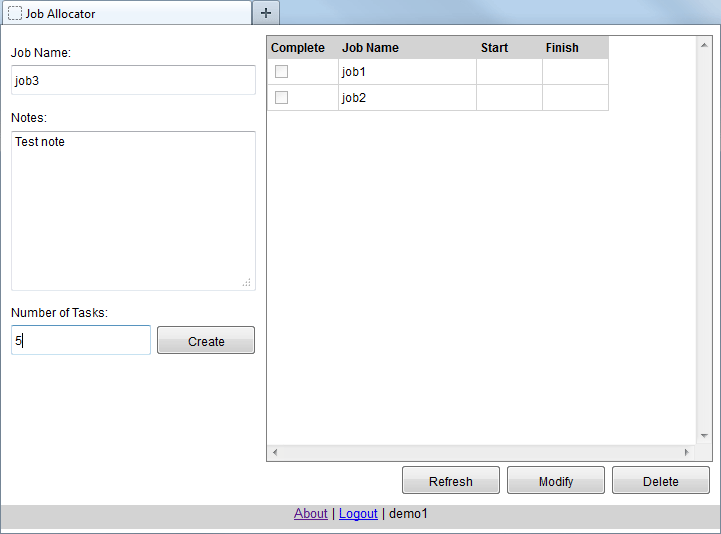
Task: Click the Delete button
Action: click(x=660, y=481)
